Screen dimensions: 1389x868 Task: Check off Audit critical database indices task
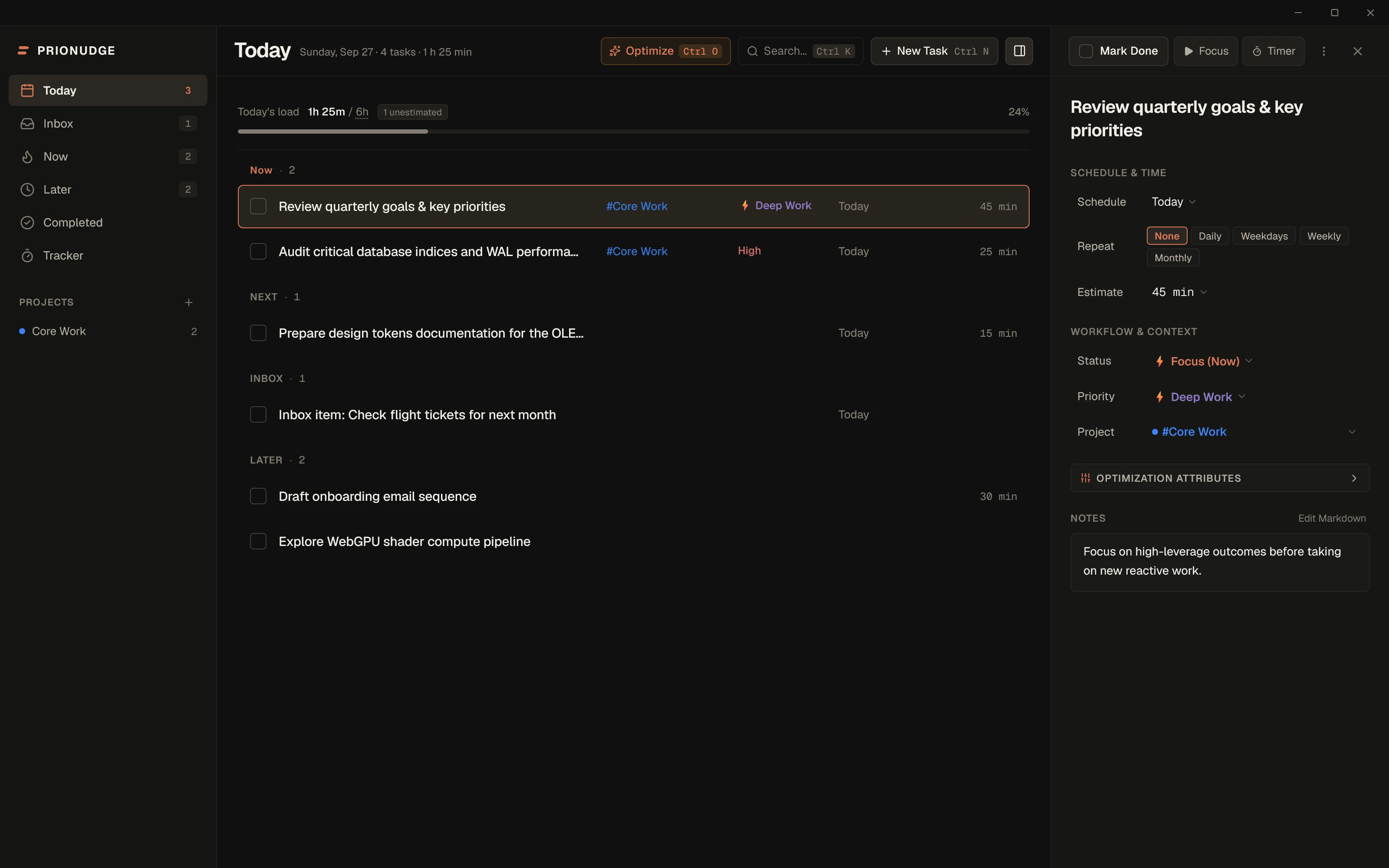click(x=258, y=251)
